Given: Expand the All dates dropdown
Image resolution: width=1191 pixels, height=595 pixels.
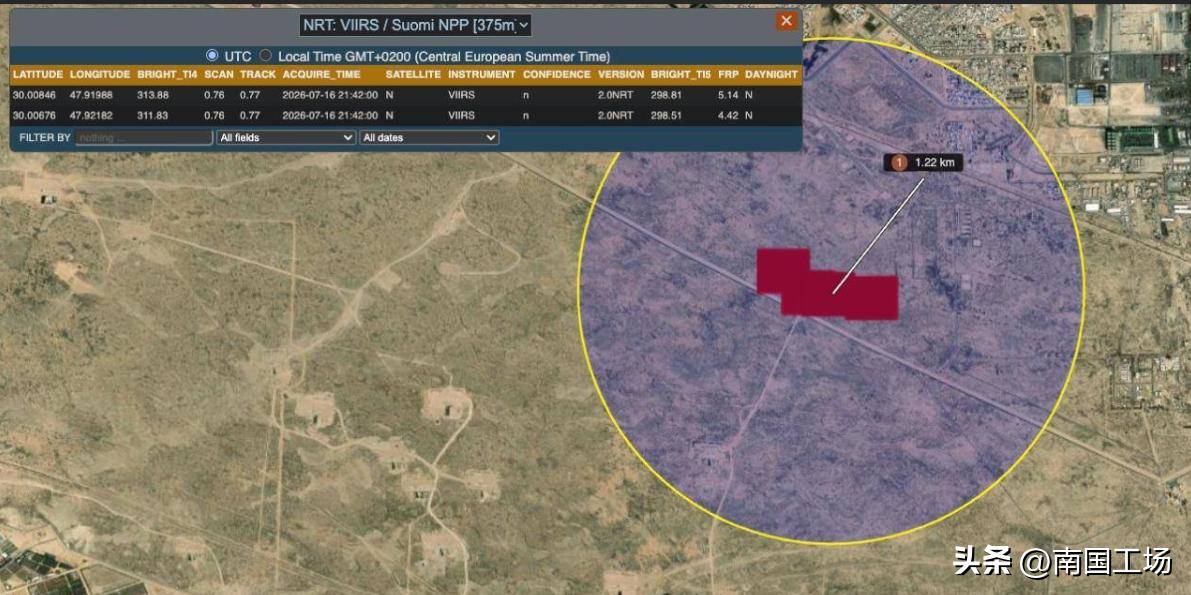Looking at the screenshot, I should [429, 138].
